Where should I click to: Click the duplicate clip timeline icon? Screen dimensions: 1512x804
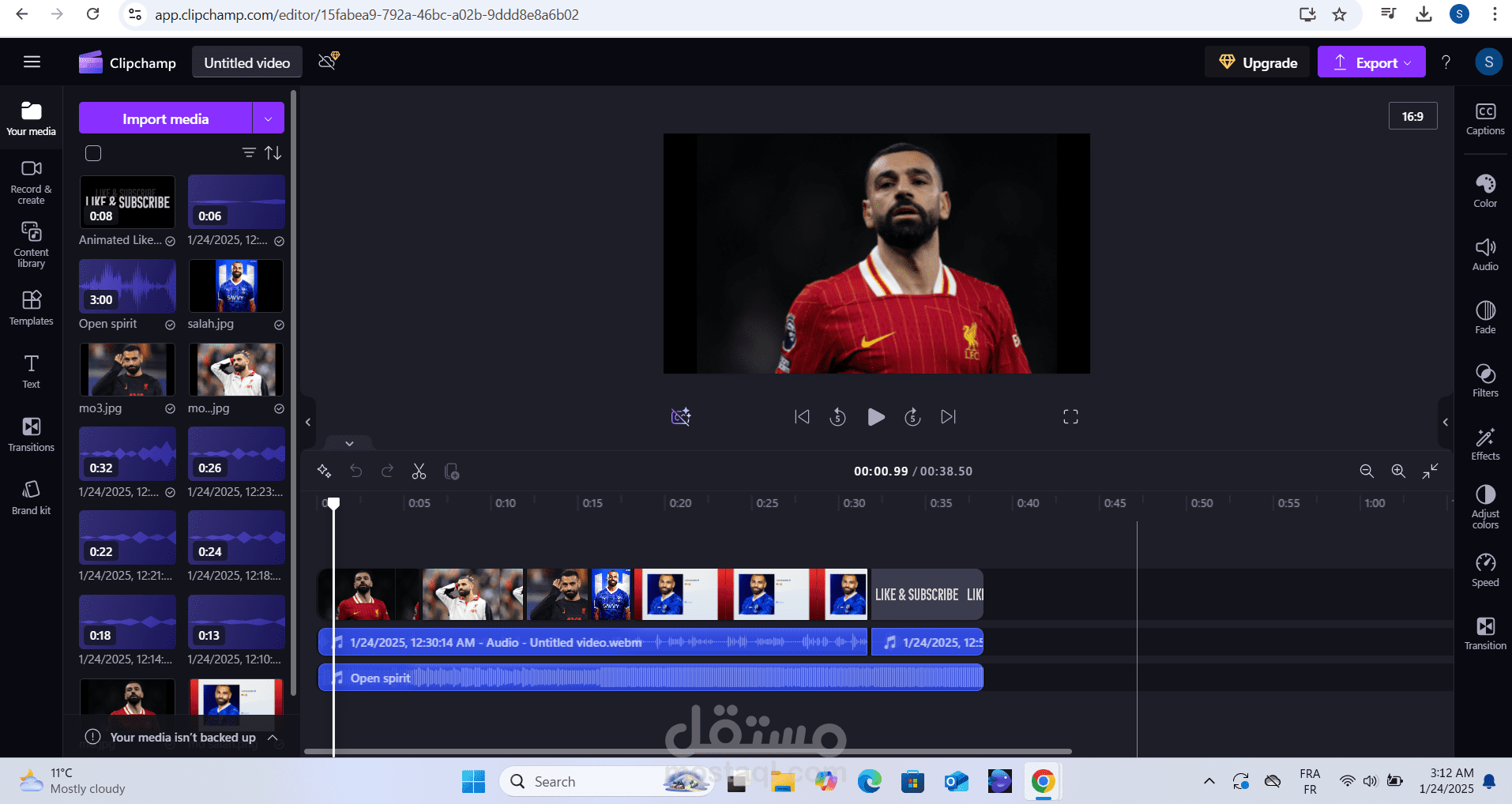(x=452, y=471)
